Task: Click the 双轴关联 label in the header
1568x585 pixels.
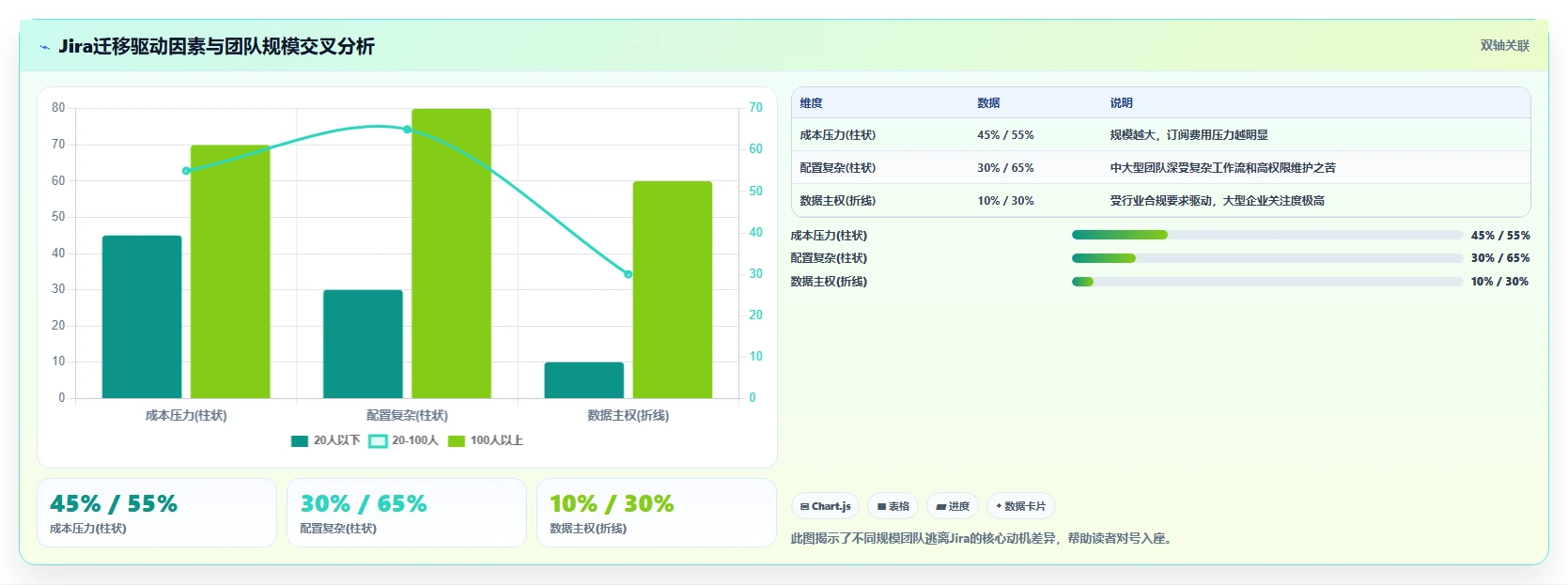Action: [1505, 45]
